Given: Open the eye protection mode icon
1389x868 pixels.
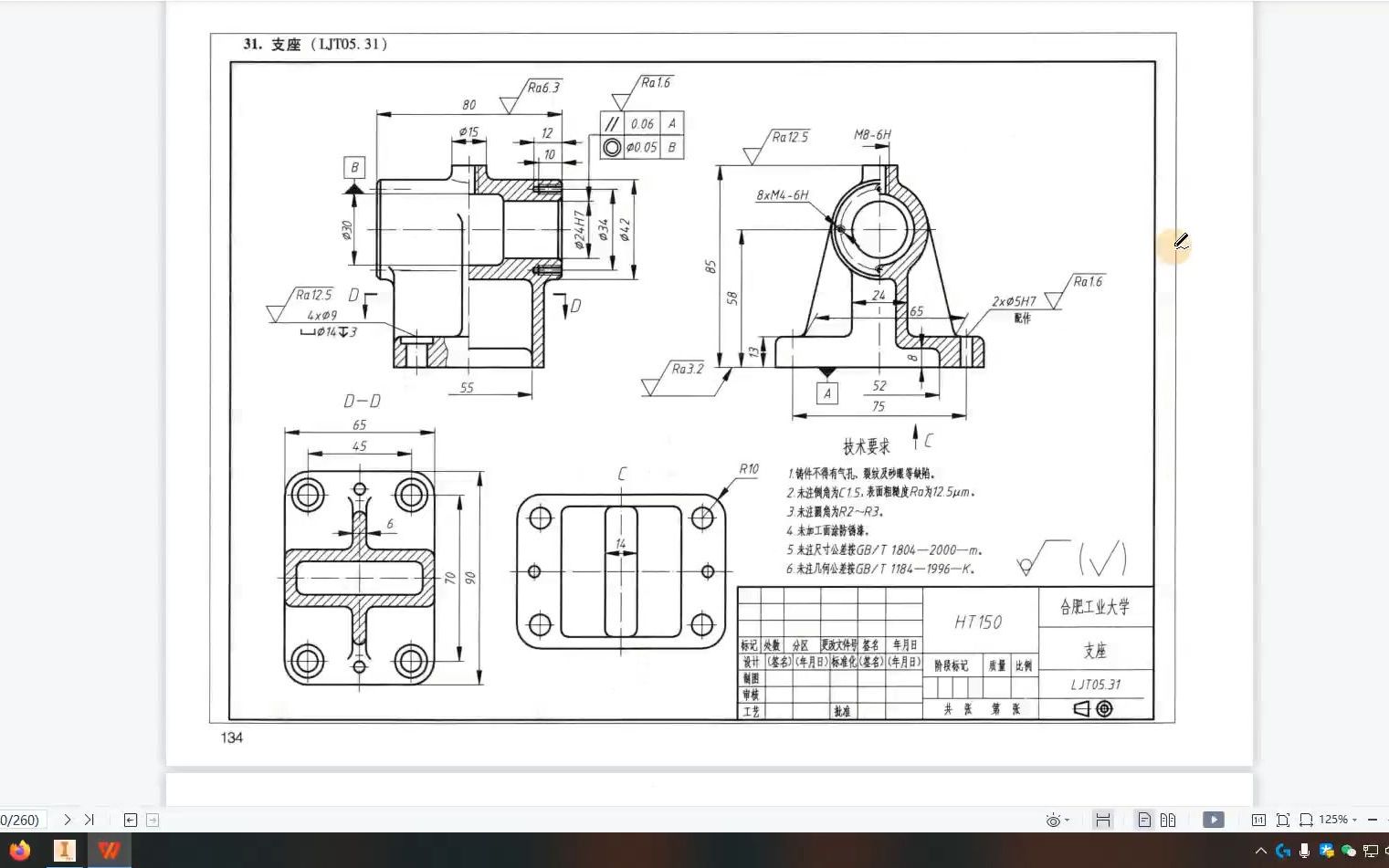Looking at the screenshot, I should point(1053,820).
